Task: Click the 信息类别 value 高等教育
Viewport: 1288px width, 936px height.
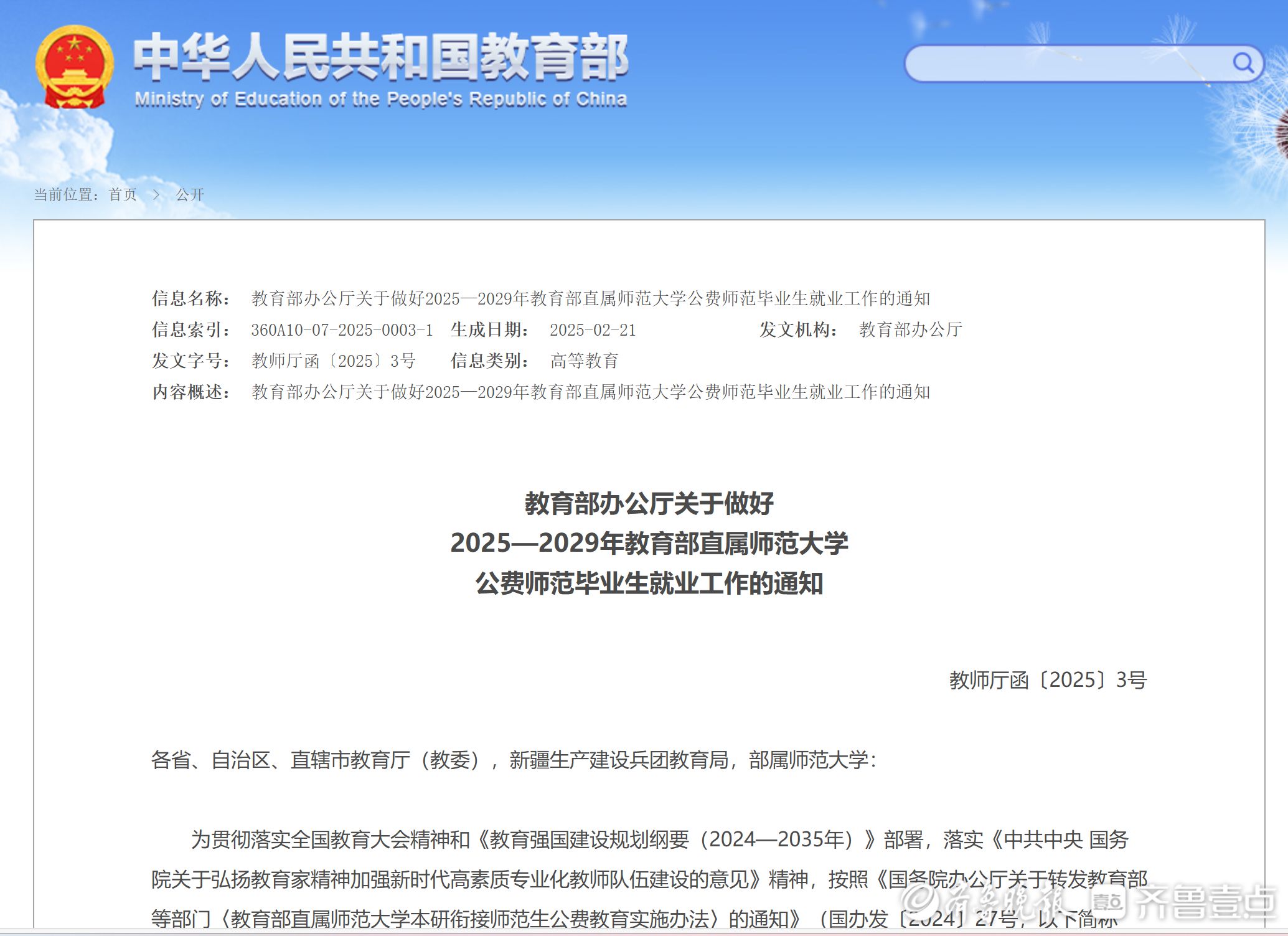Action: click(x=584, y=361)
